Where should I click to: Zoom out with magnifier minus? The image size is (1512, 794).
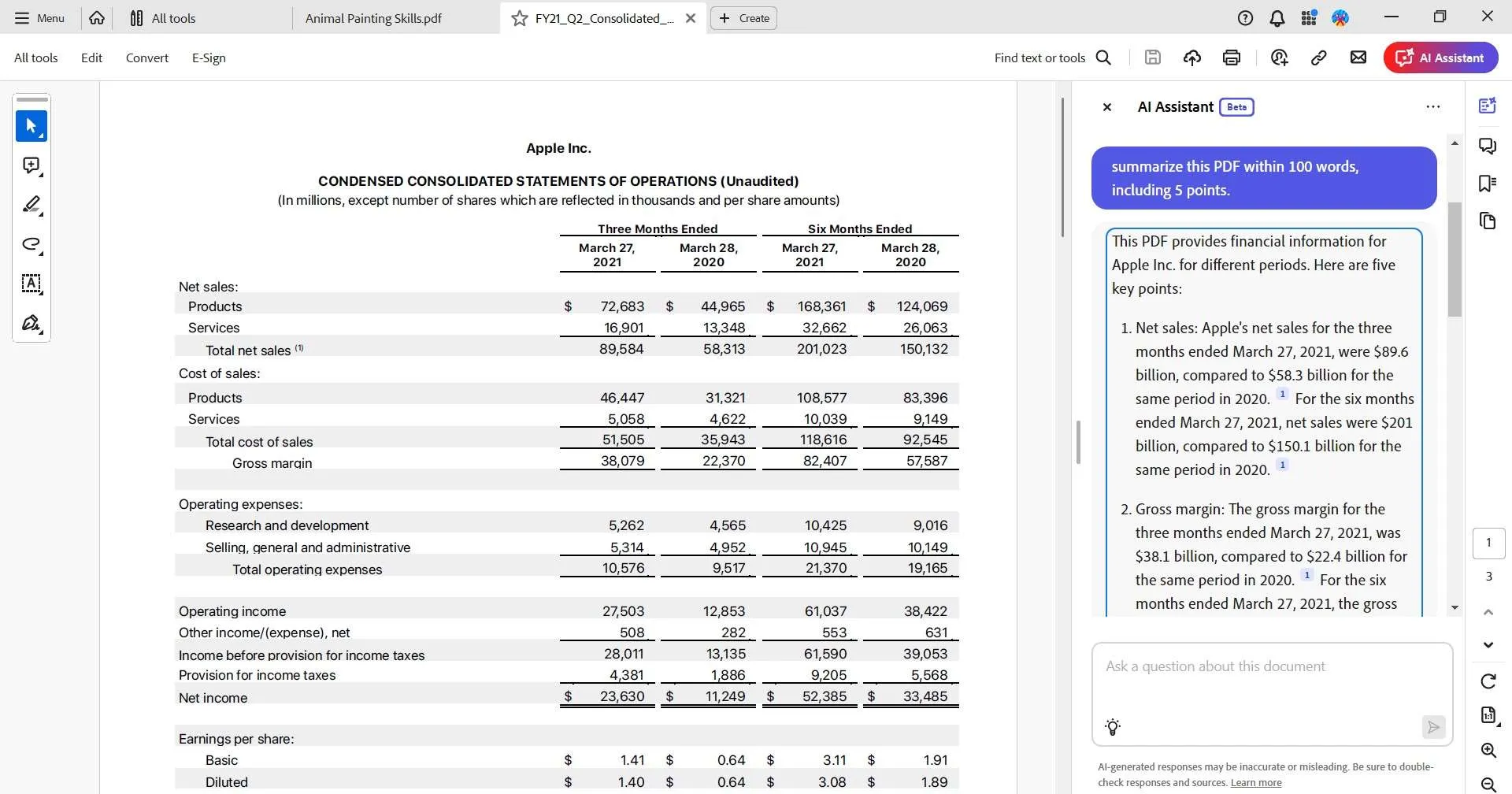(x=1488, y=784)
